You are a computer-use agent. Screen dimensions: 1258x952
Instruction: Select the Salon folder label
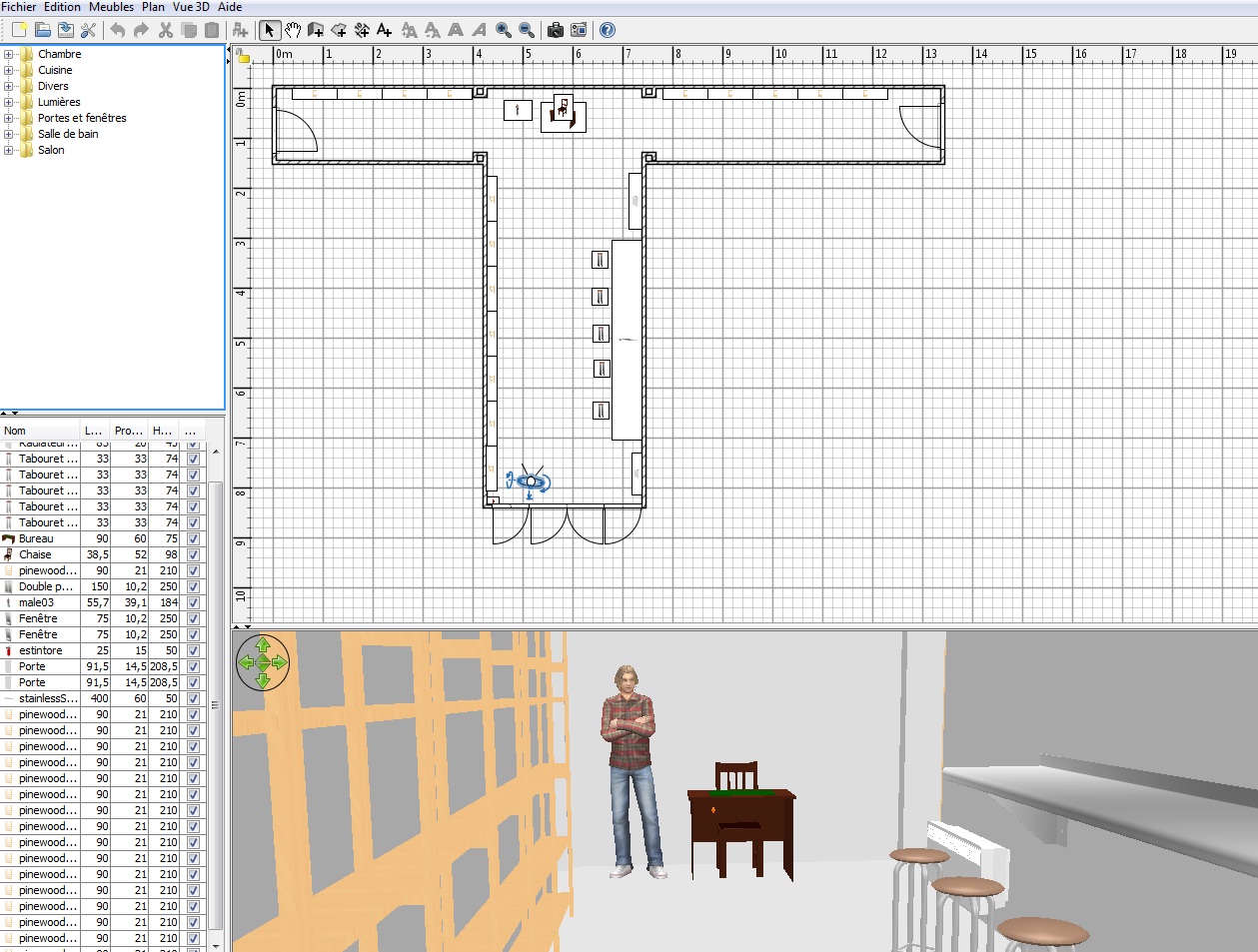coord(51,150)
